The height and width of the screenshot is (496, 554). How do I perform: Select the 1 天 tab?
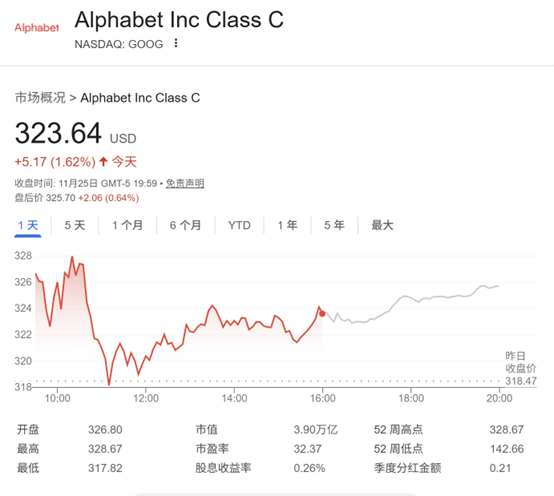click(x=28, y=225)
